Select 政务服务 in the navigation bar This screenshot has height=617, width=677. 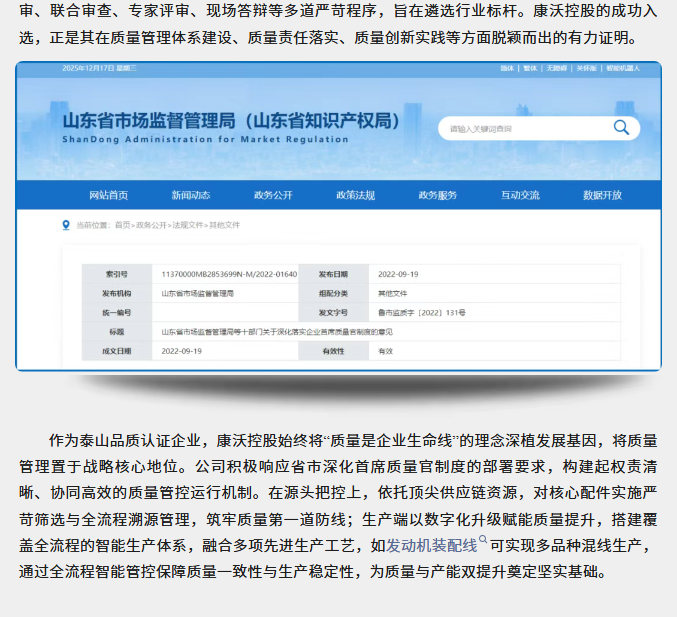pos(437,194)
